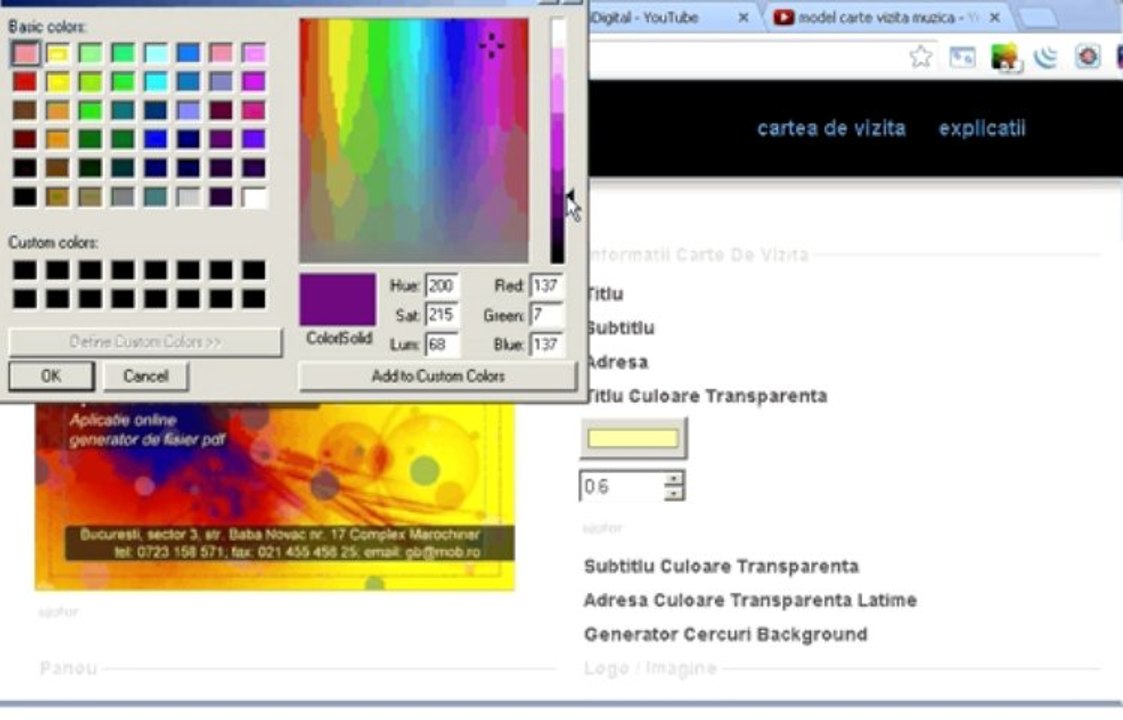Viewport: 1123px width, 720px height.
Task: Click the 'Basic colors:' label
Action: coord(47,27)
